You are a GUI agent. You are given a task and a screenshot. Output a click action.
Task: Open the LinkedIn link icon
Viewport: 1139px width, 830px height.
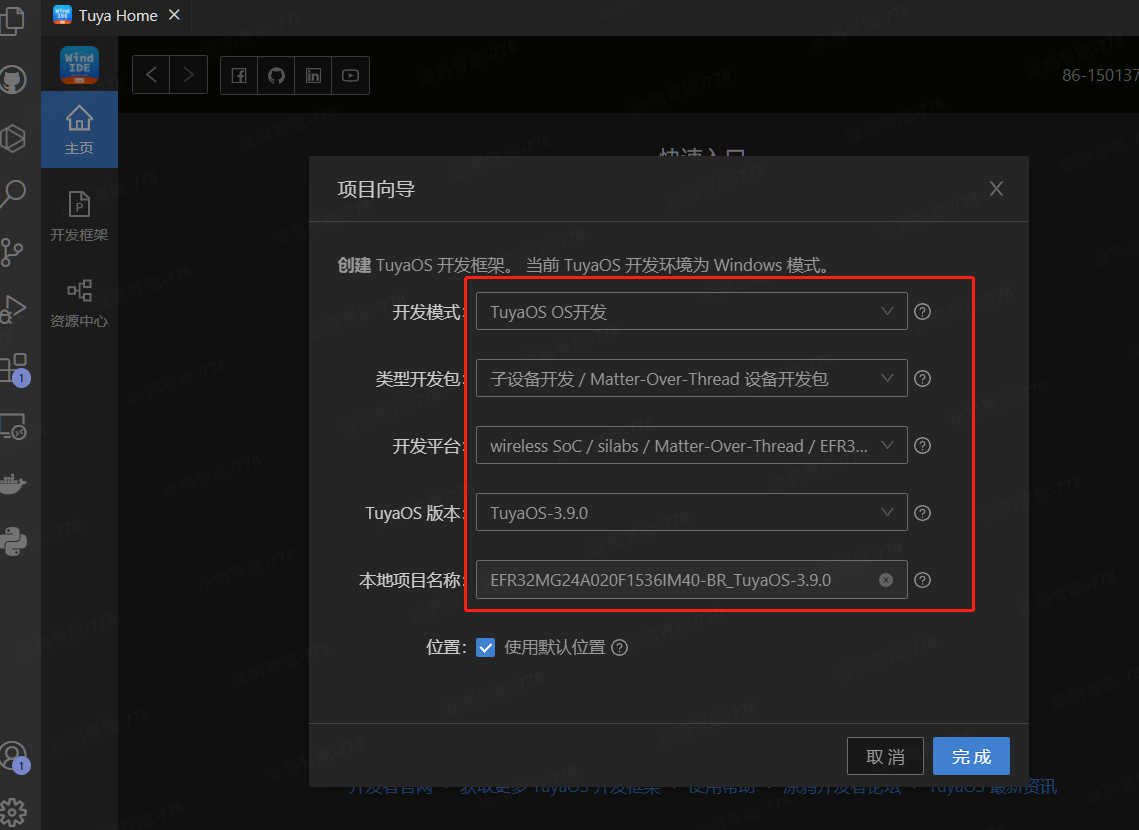[313, 76]
